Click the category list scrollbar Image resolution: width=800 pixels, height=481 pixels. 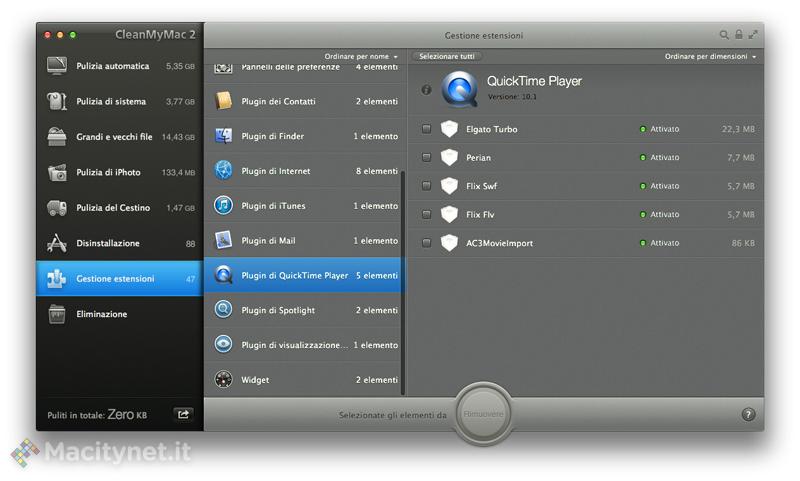point(403,282)
